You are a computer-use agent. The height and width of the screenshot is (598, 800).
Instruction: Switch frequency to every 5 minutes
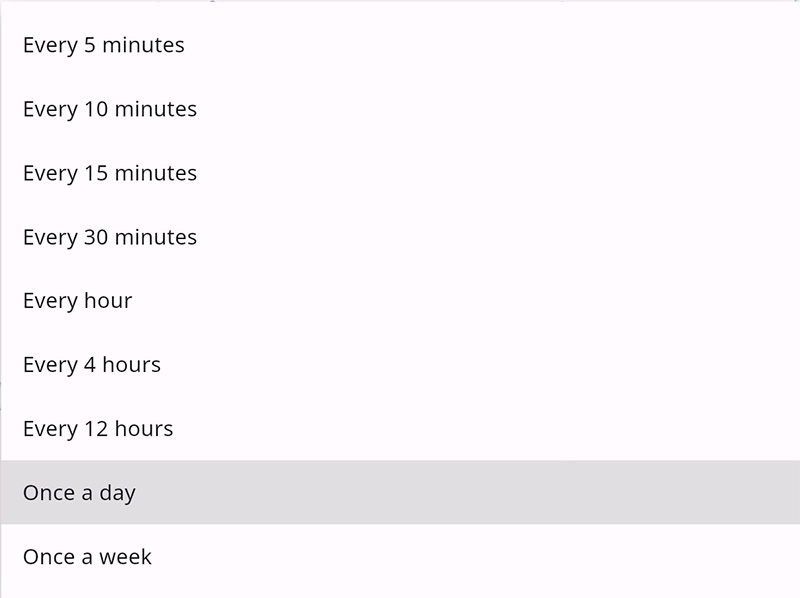click(x=104, y=45)
